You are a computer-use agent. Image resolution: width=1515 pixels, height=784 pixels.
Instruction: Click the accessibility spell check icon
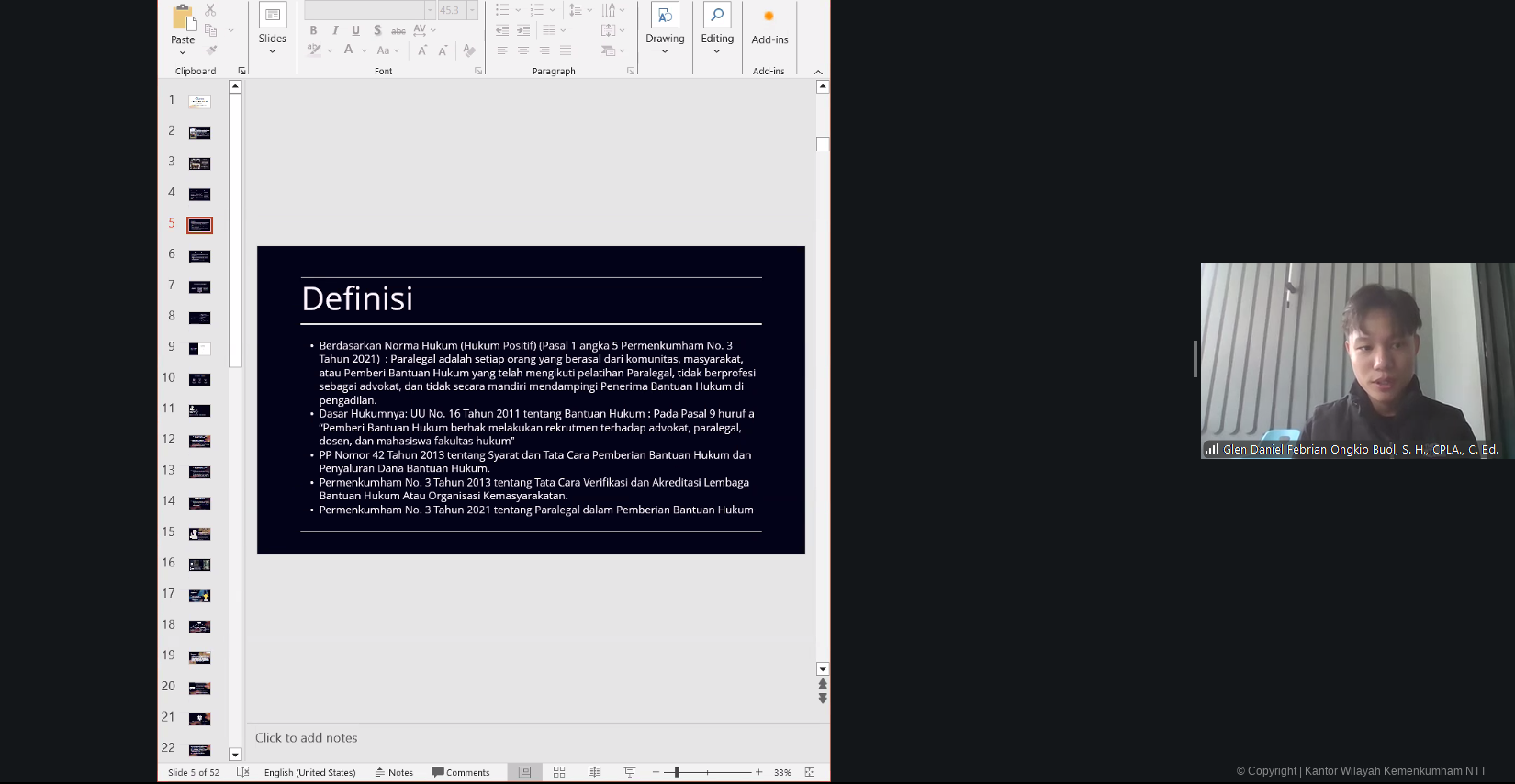242,772
